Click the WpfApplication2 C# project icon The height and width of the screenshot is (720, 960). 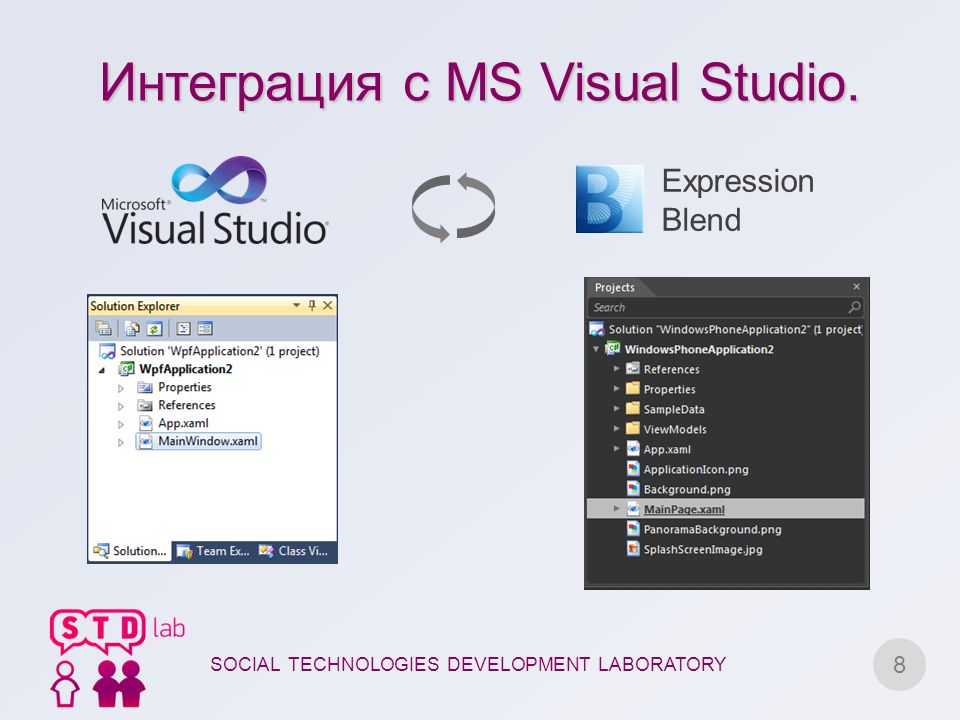click(126, 369)
